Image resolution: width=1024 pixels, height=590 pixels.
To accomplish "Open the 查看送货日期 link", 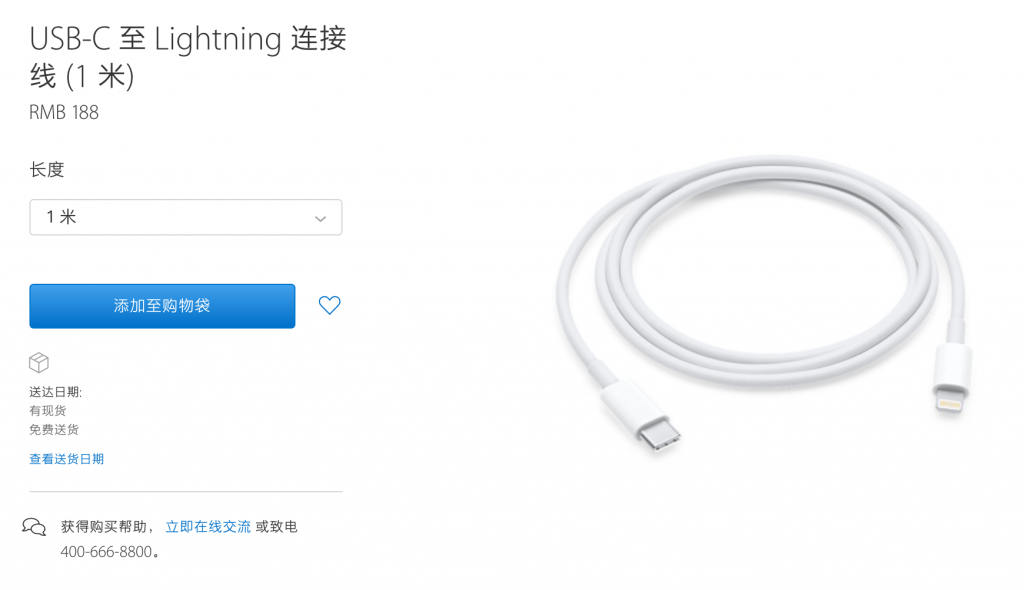I will click(67, 459).
